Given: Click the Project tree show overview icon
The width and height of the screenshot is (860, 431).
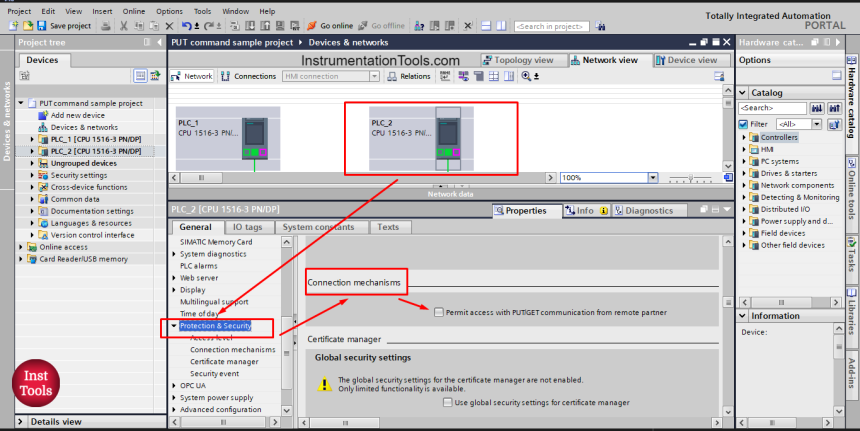Looking at the screenshot, I should point(140,76).
